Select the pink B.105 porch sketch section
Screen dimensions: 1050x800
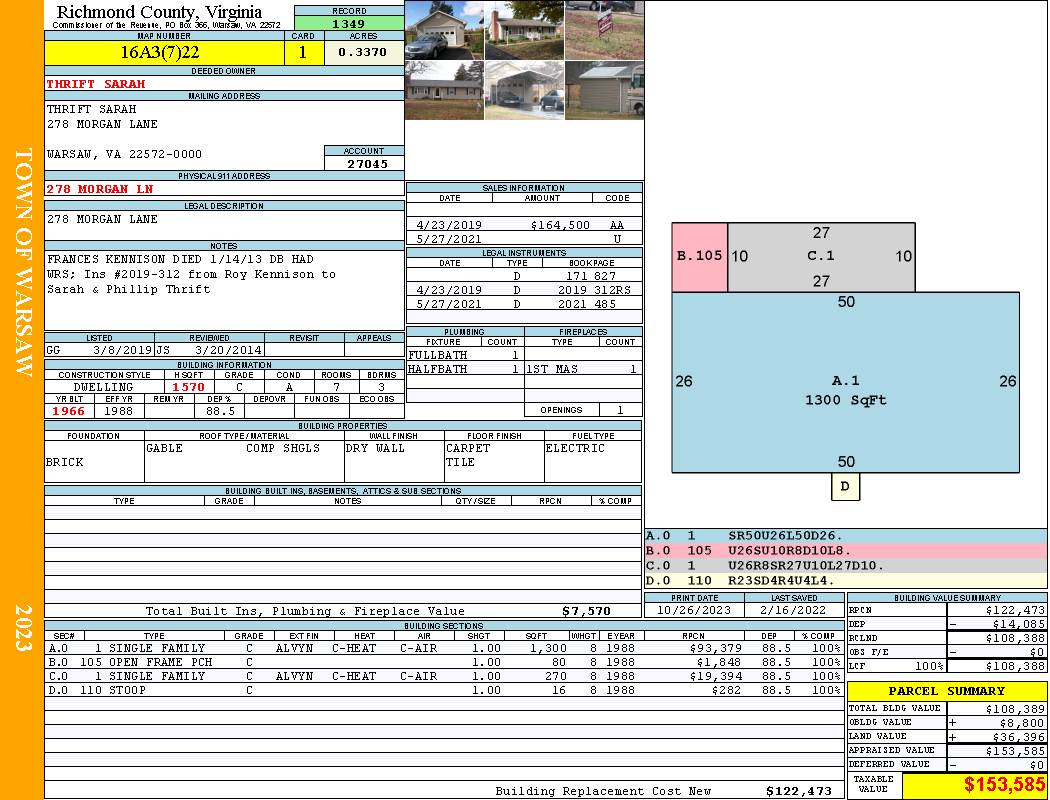click(699, 257)
